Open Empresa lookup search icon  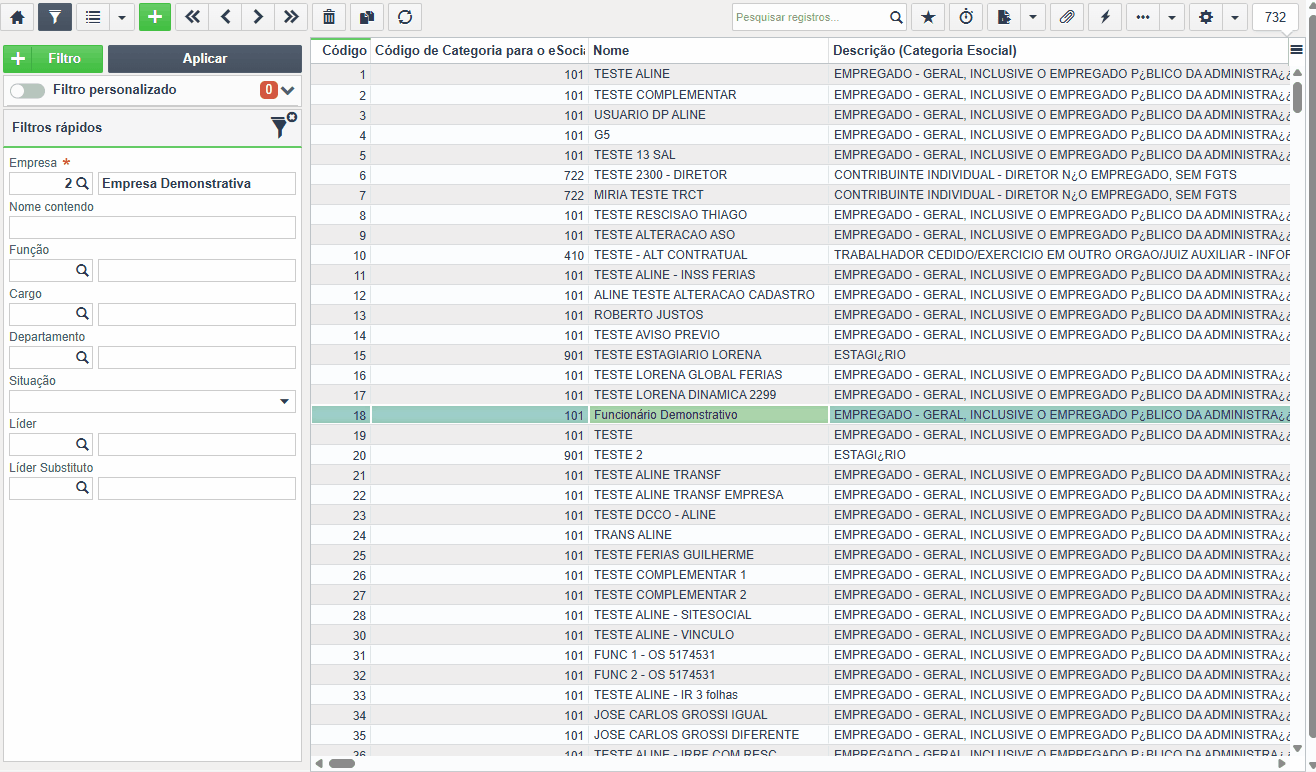[83, 184]
